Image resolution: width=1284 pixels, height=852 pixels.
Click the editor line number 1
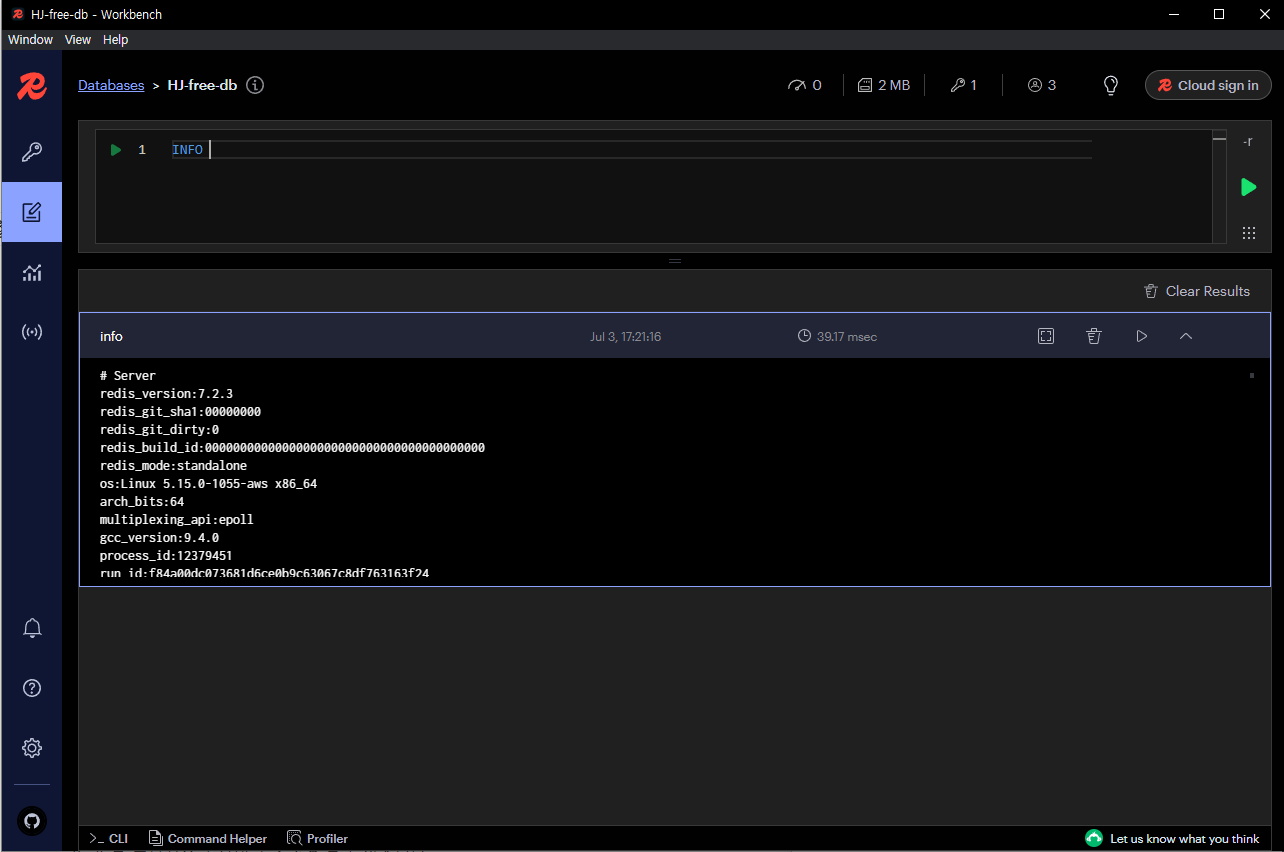pos(142,150)
